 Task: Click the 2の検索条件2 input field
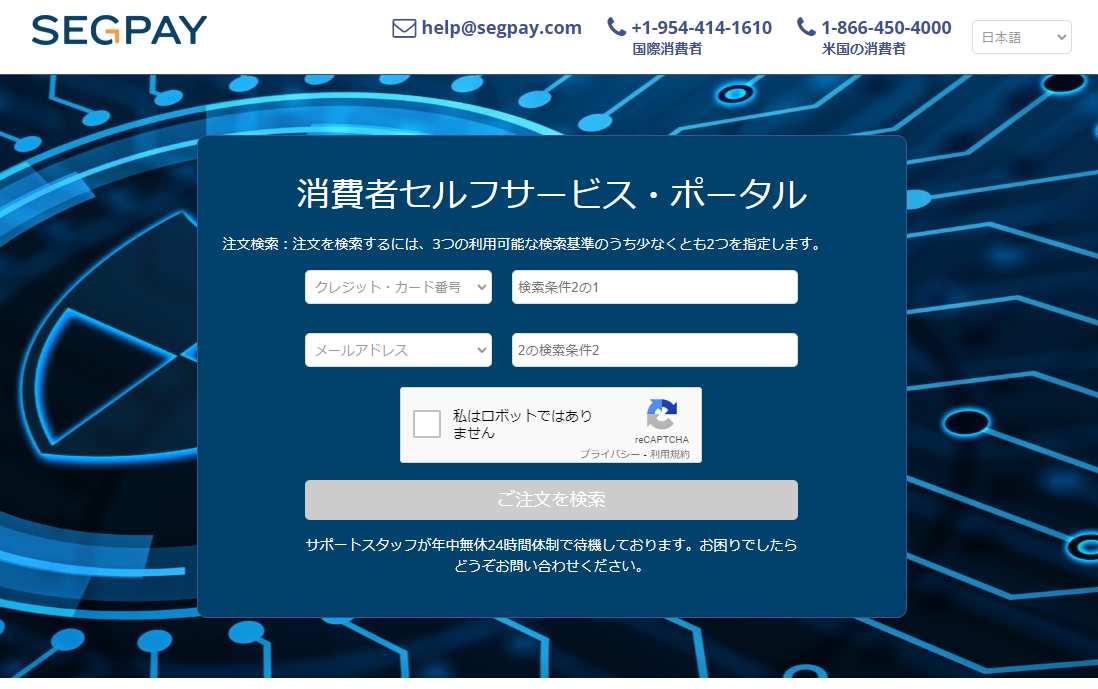[x=654, y=350]
